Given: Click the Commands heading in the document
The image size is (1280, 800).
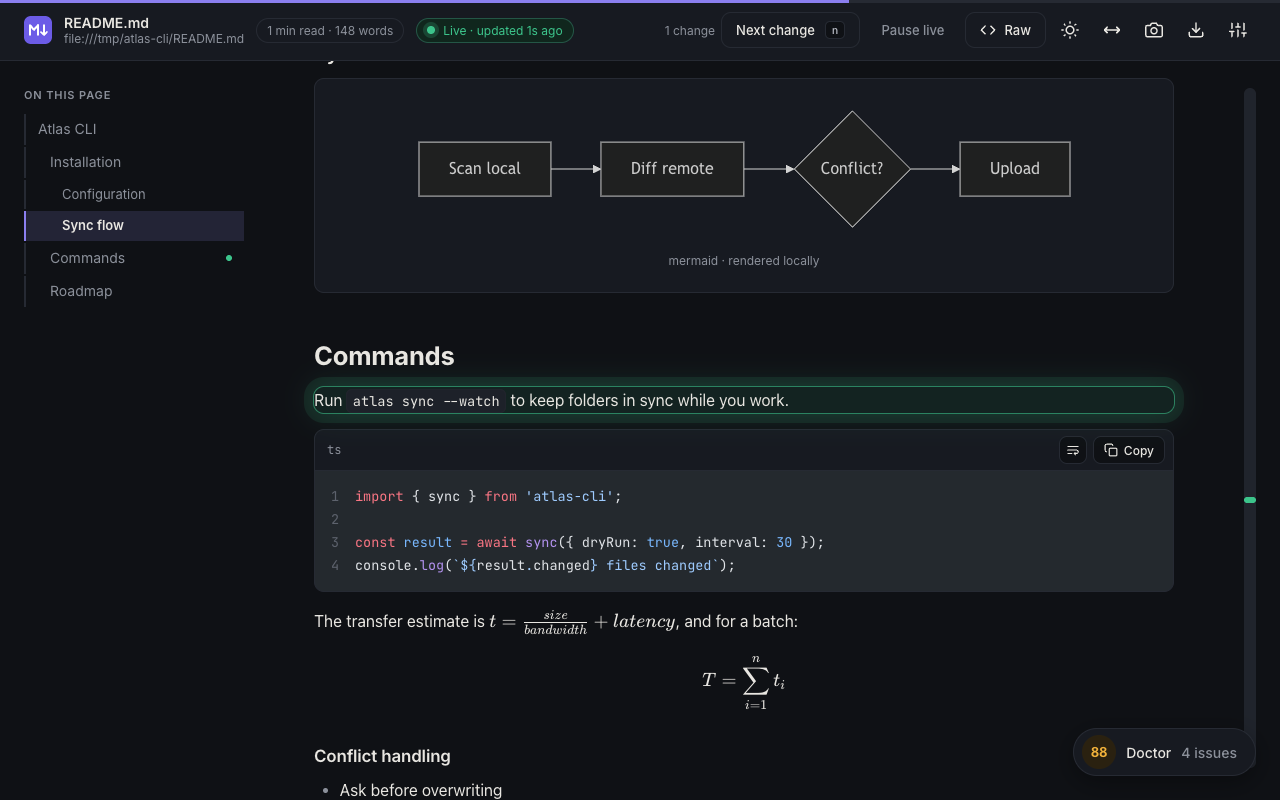Looking at the screenshot, I should [x=384, y=356].
